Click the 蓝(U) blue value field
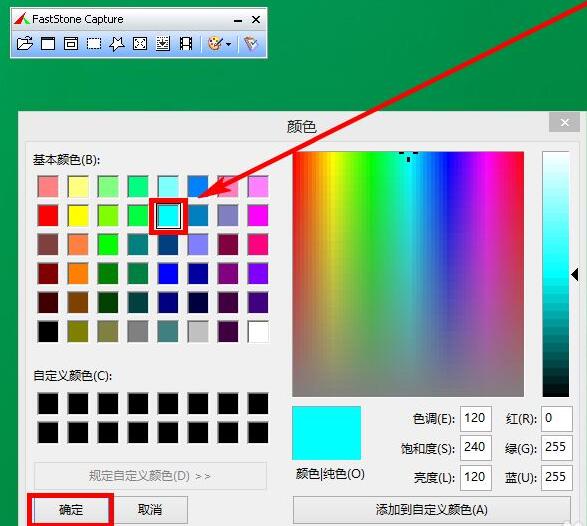Screen dimensions: 587x526 557,477
